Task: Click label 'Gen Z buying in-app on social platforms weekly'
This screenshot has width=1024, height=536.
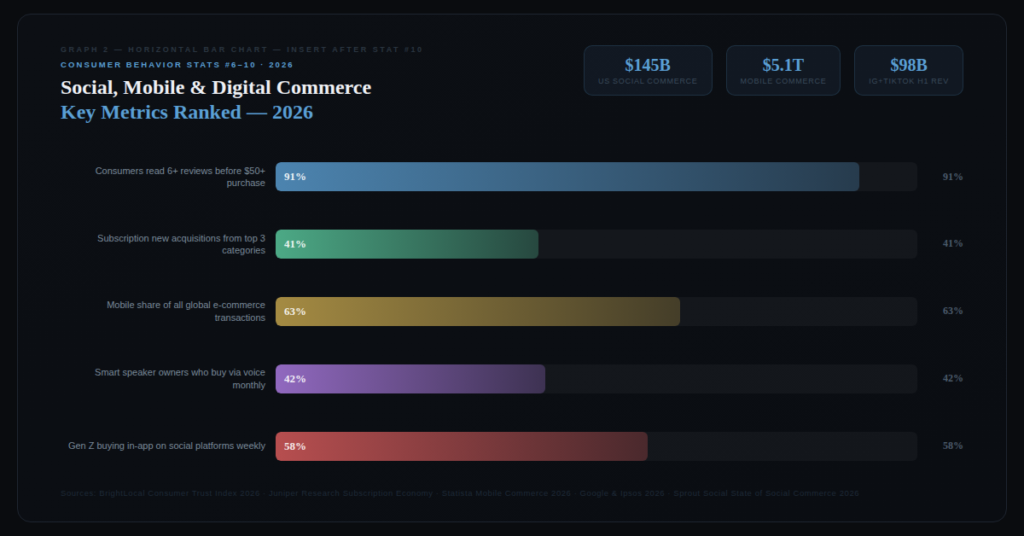Action: coord(167,446)
